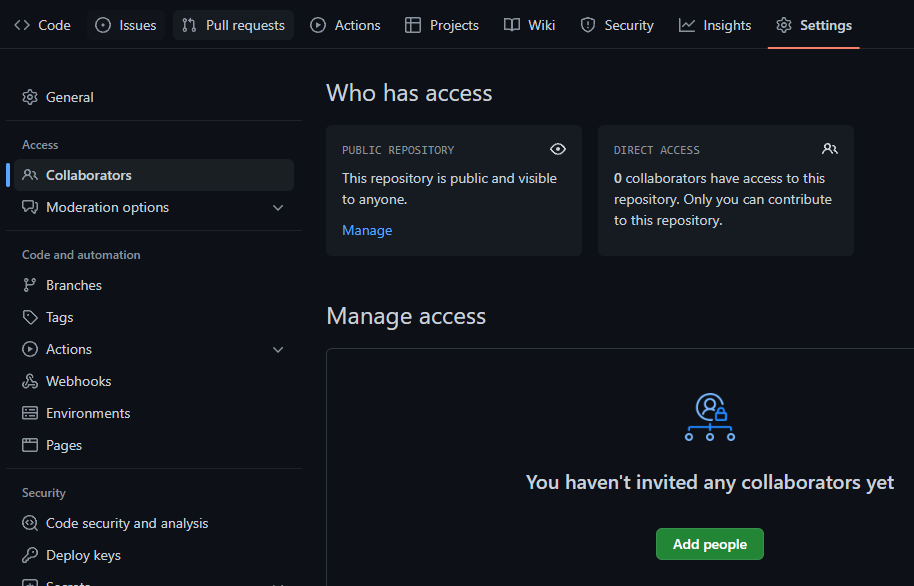Click the Webhooks icon

pyautogui.click(x=30, y=381)
